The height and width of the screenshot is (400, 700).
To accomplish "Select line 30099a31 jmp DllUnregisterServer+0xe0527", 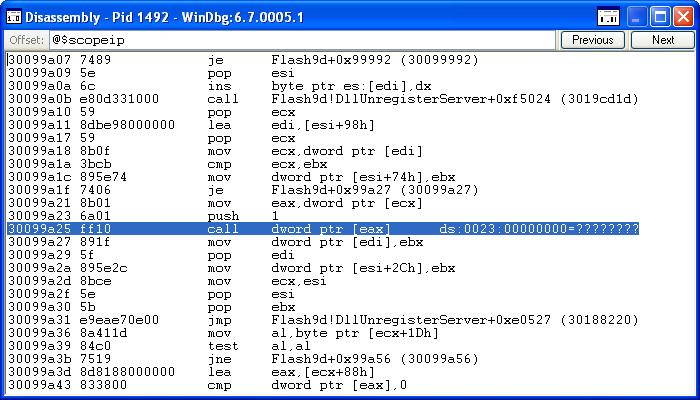I will [x=323, y=320].
